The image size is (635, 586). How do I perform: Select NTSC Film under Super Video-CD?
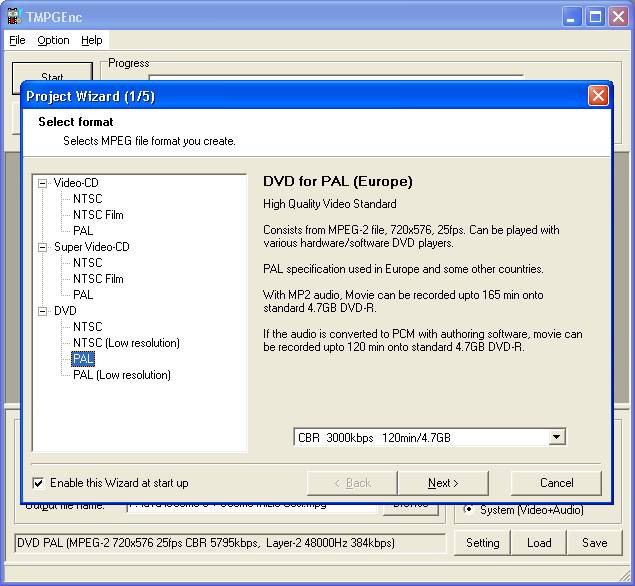pos(98,279)
